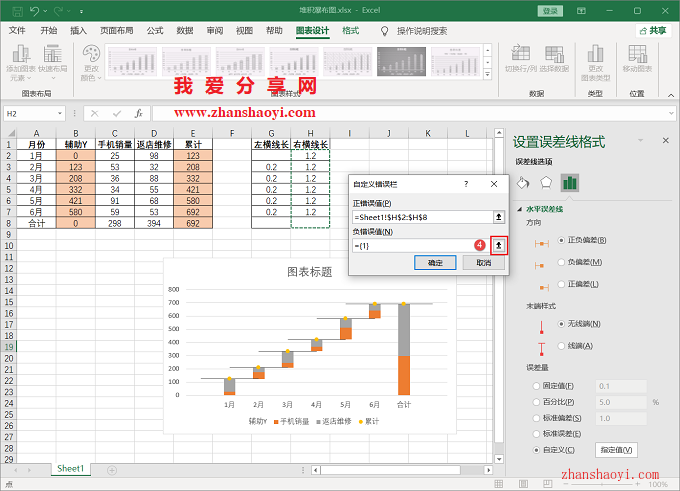Select the Both direction radio button
The width and height of the screenshot is (680, 491).
562,240
